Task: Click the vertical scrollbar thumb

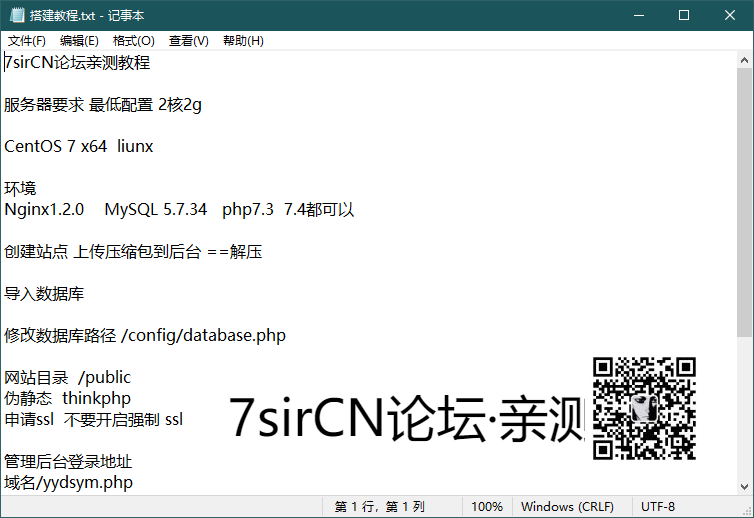Action: pos(745,200)
